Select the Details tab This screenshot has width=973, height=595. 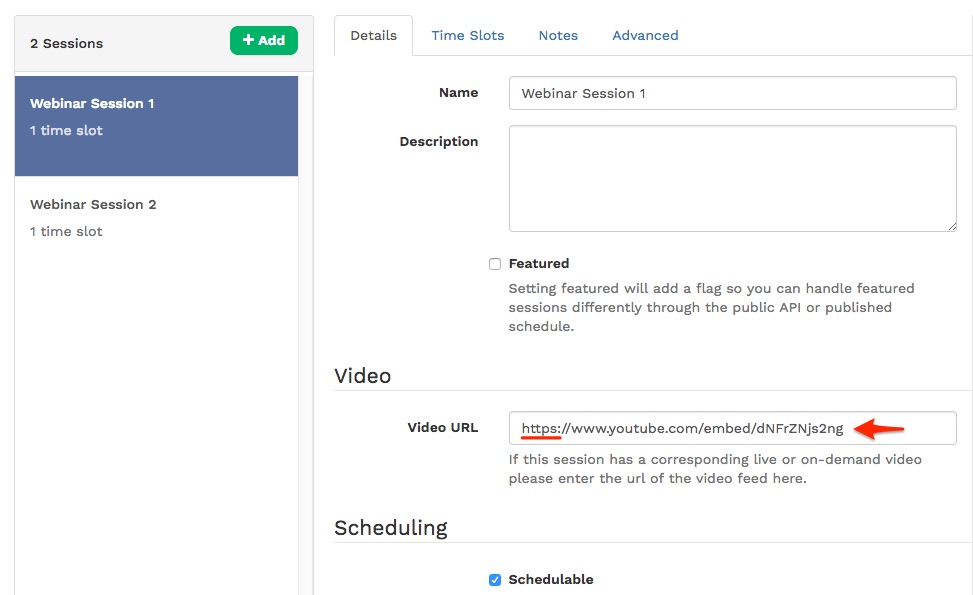tap(373, 35)
